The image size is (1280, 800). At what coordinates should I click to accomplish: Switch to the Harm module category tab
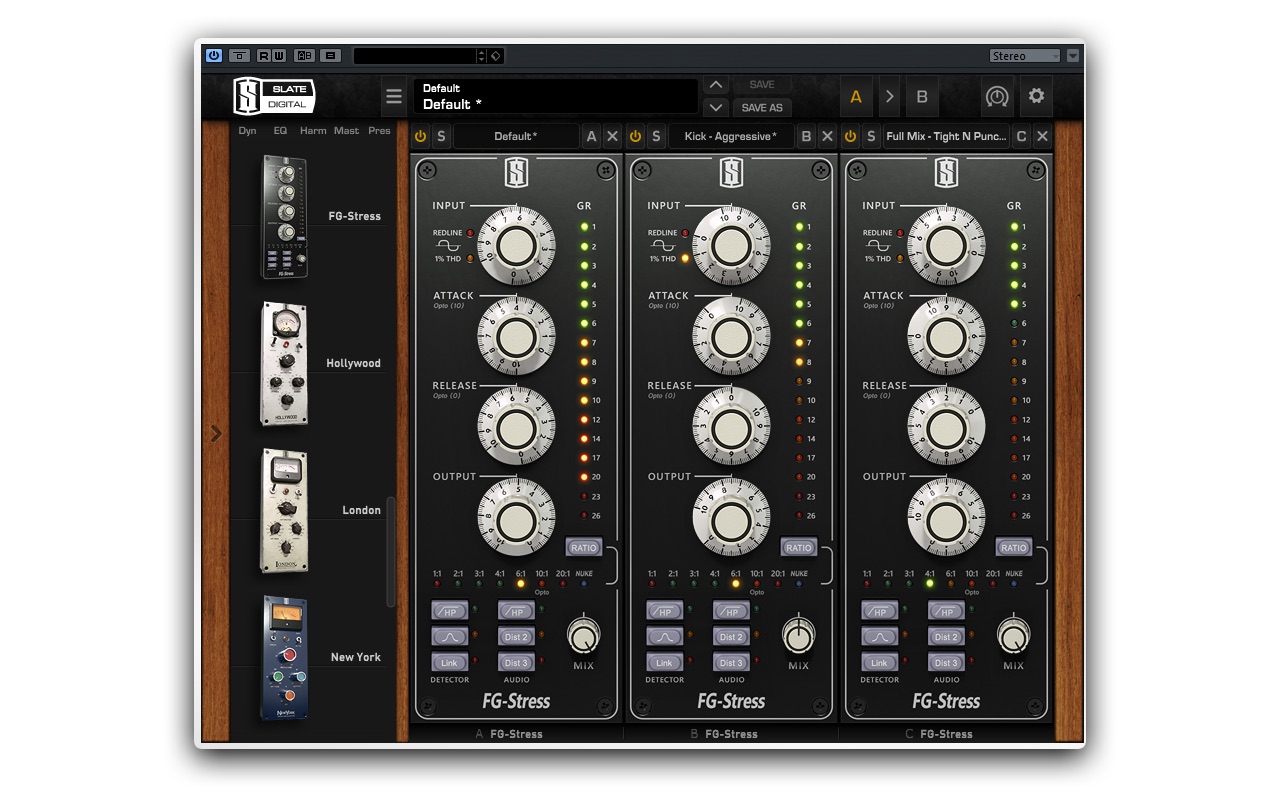(x=313, y=131)
